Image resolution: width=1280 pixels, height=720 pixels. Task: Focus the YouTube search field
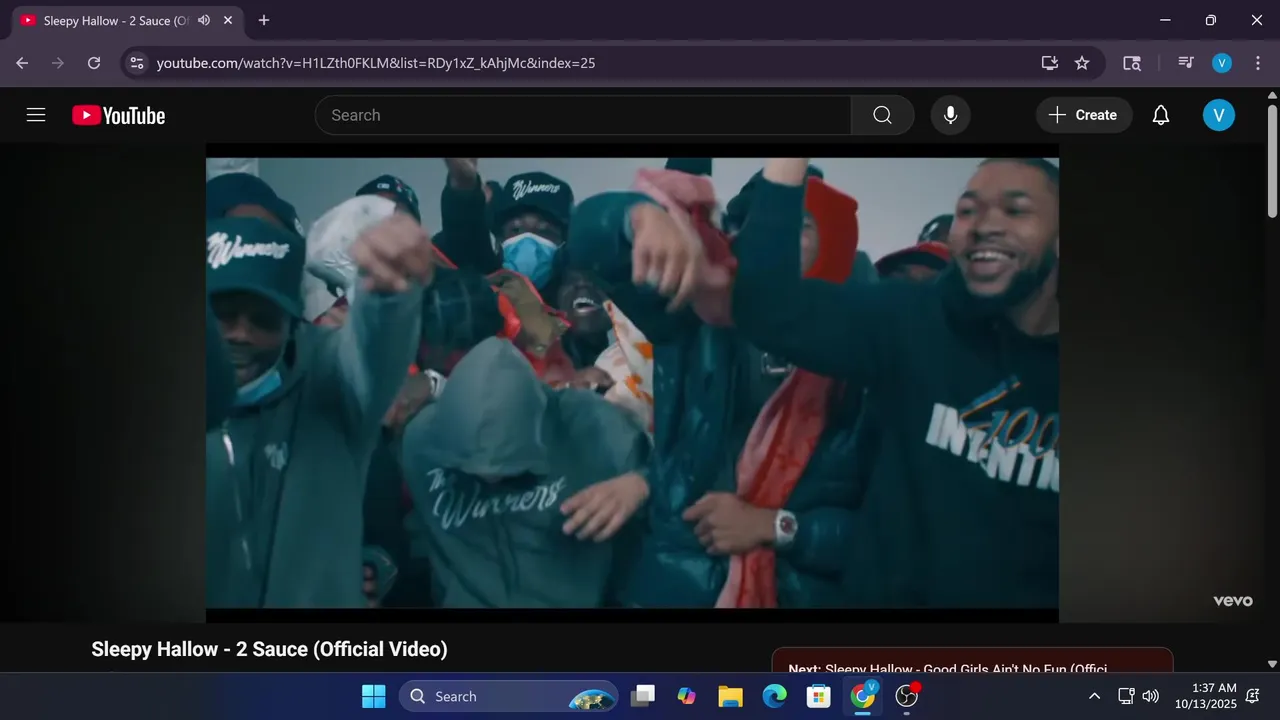pos(583,115)
